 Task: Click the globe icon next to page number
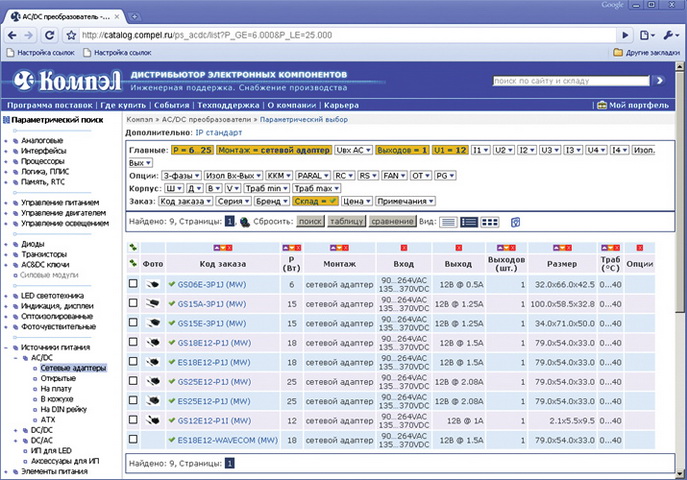[244, 222]
